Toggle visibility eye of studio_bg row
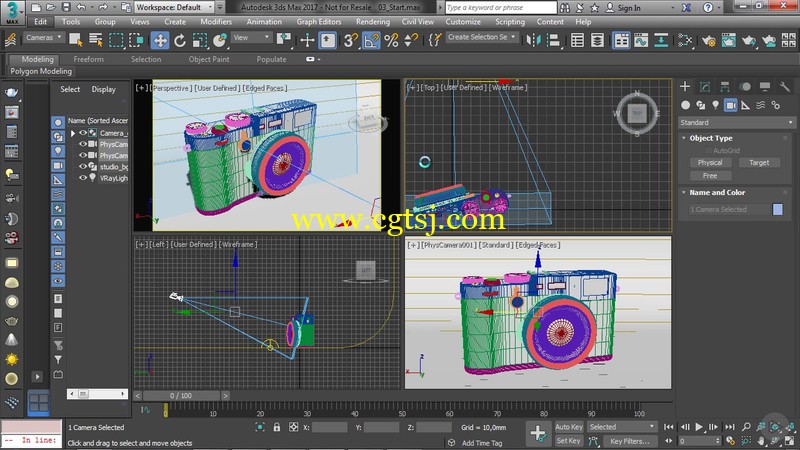800x450 pixels. tap(82, 166)
